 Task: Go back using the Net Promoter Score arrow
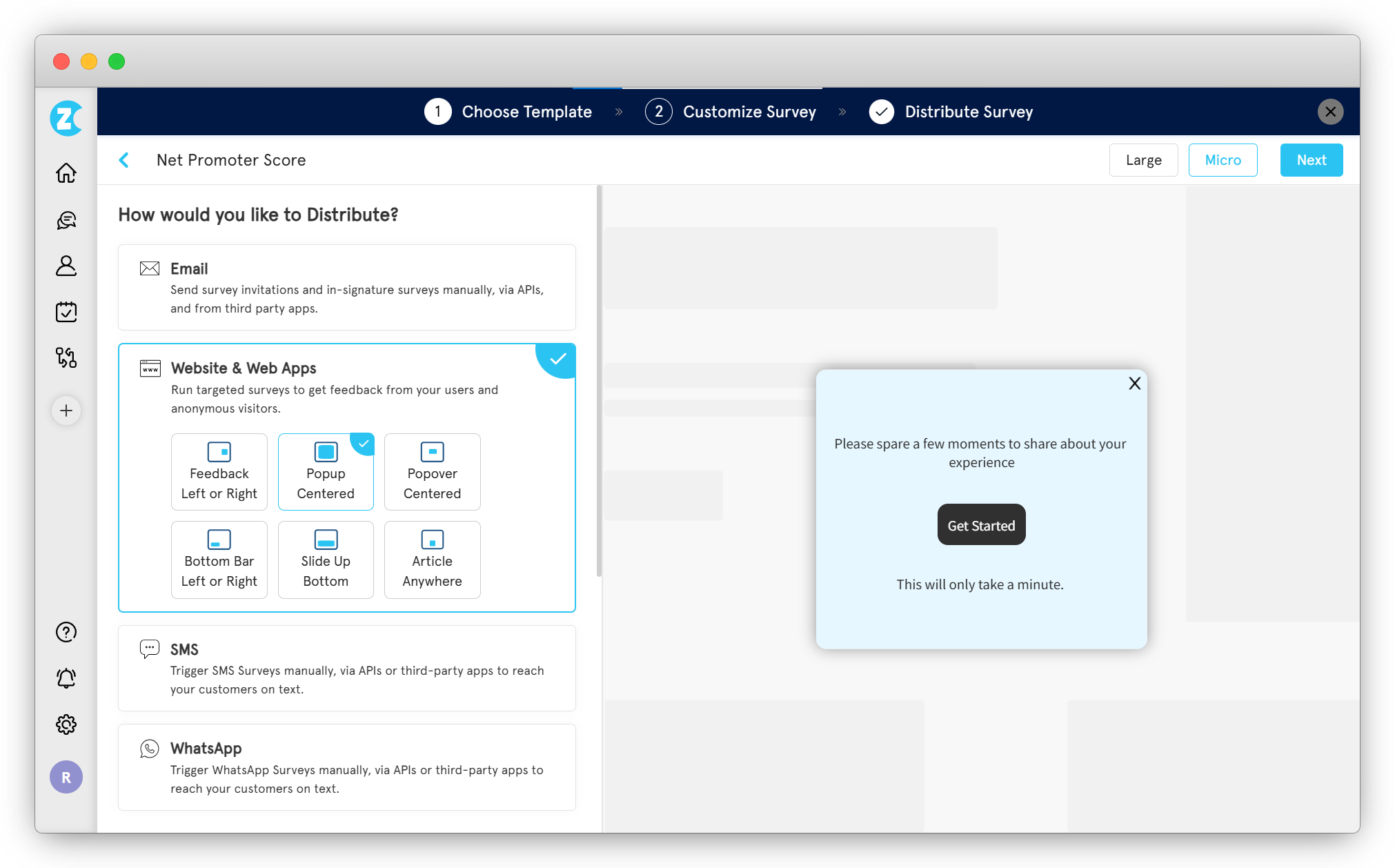(x=124, y=159)
